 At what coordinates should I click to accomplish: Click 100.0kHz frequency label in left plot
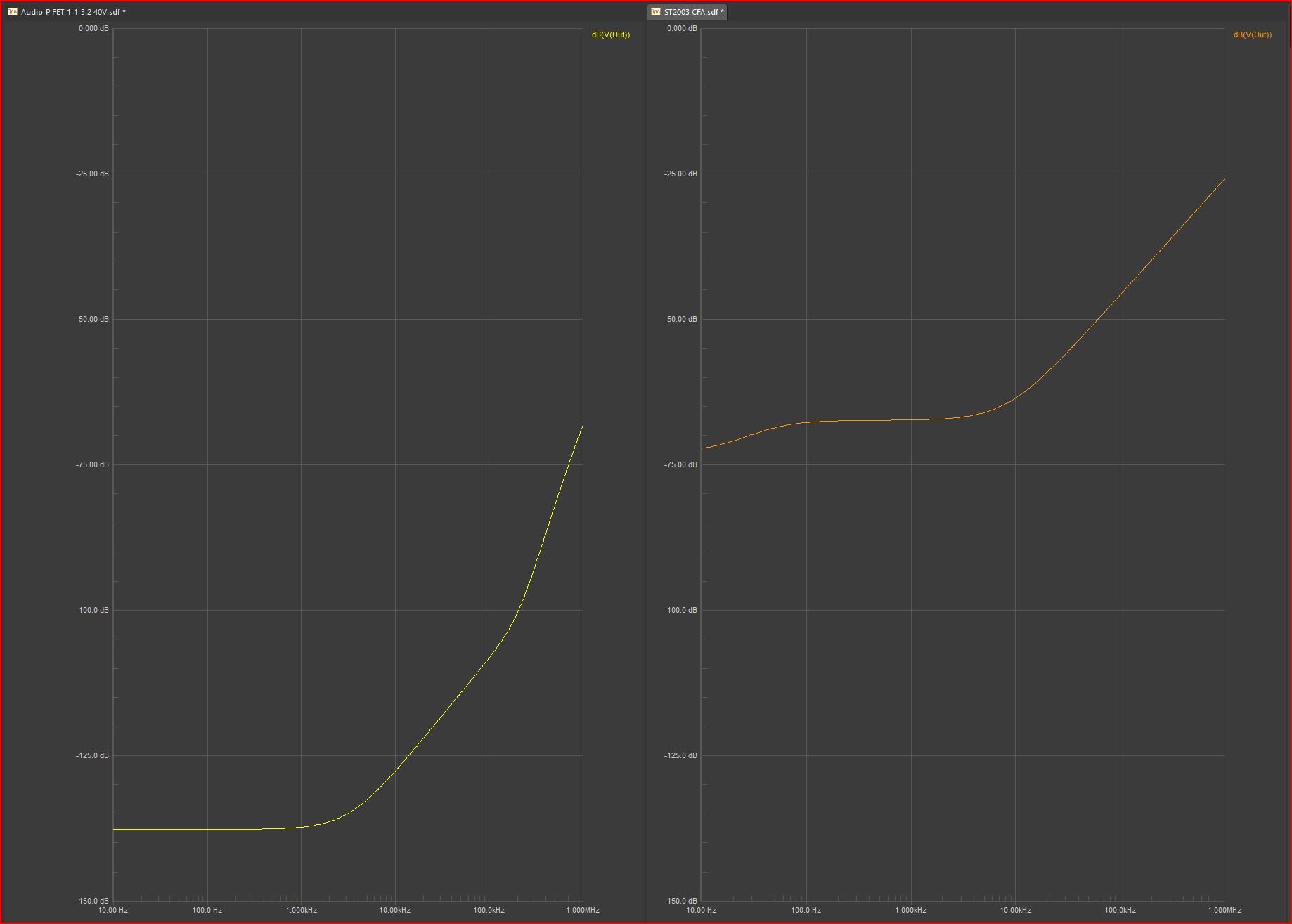(489, 910)
